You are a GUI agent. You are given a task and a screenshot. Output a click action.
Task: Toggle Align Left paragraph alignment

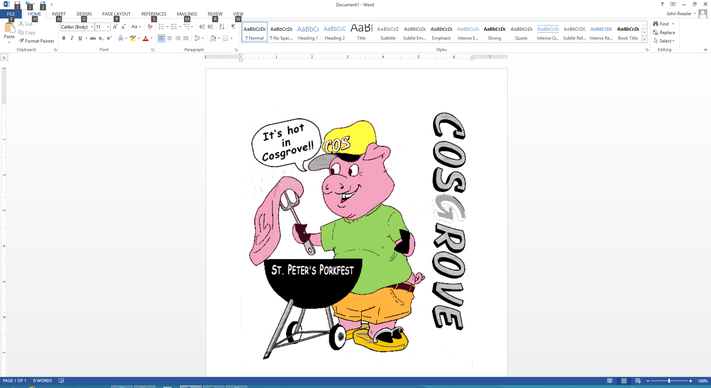pos(161,39)
